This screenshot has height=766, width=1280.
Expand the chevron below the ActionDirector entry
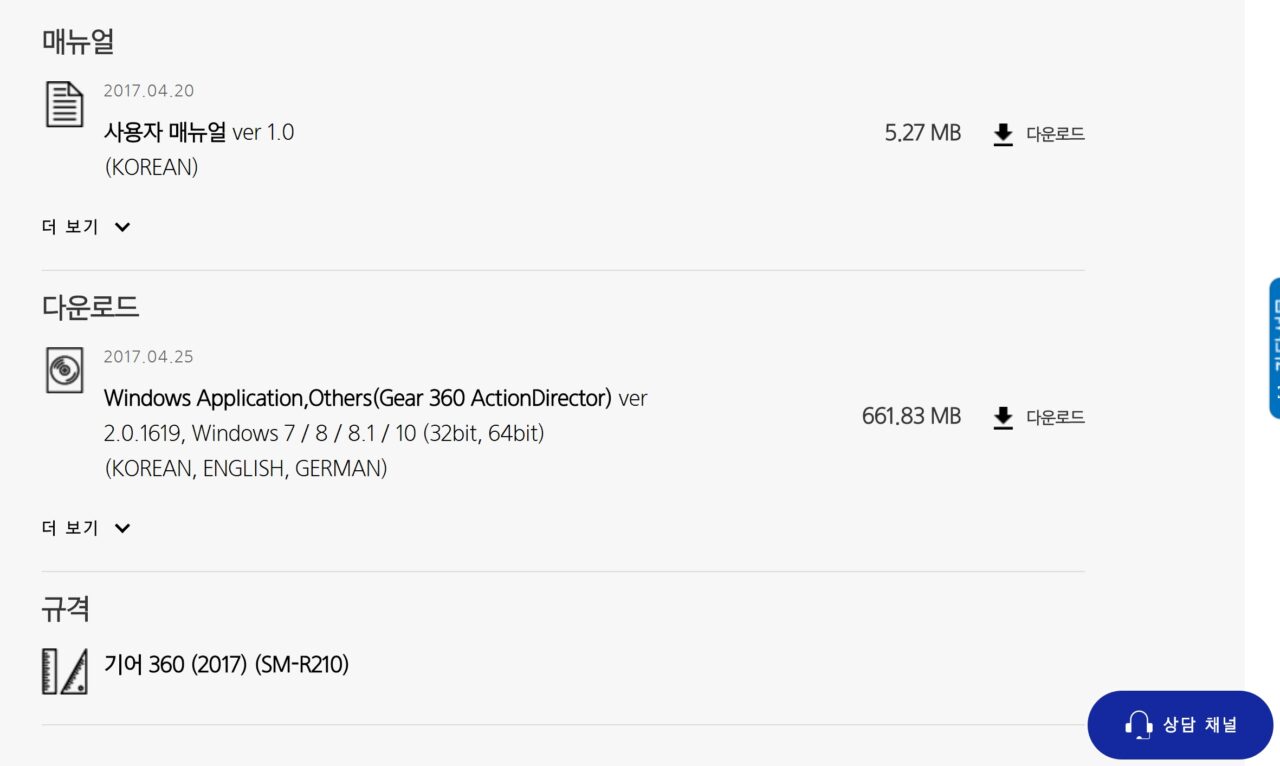click(x=122, y=528)
